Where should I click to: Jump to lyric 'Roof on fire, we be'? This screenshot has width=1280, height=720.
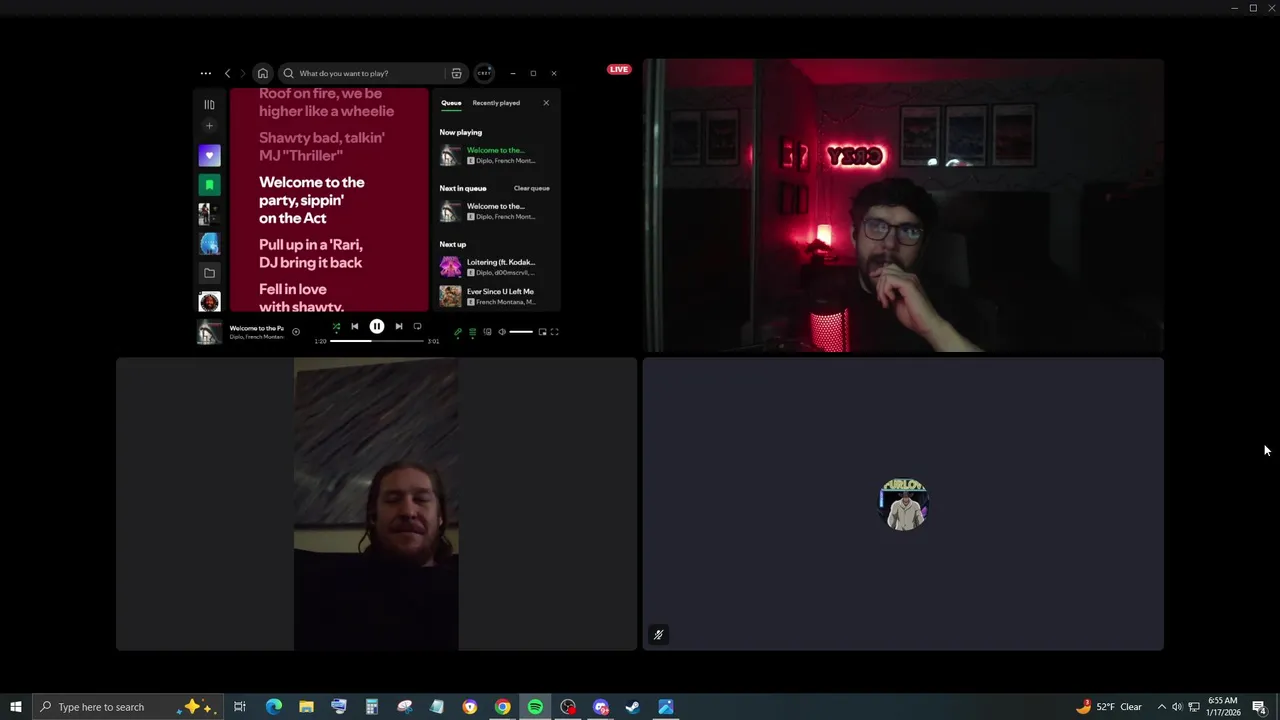tap(320, 93)
